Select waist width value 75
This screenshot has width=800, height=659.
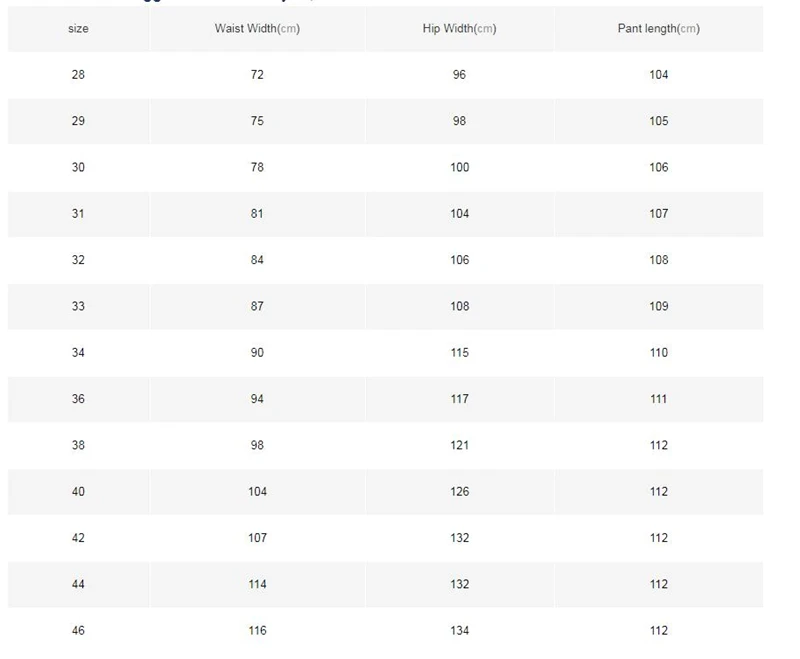click(257, 121)
